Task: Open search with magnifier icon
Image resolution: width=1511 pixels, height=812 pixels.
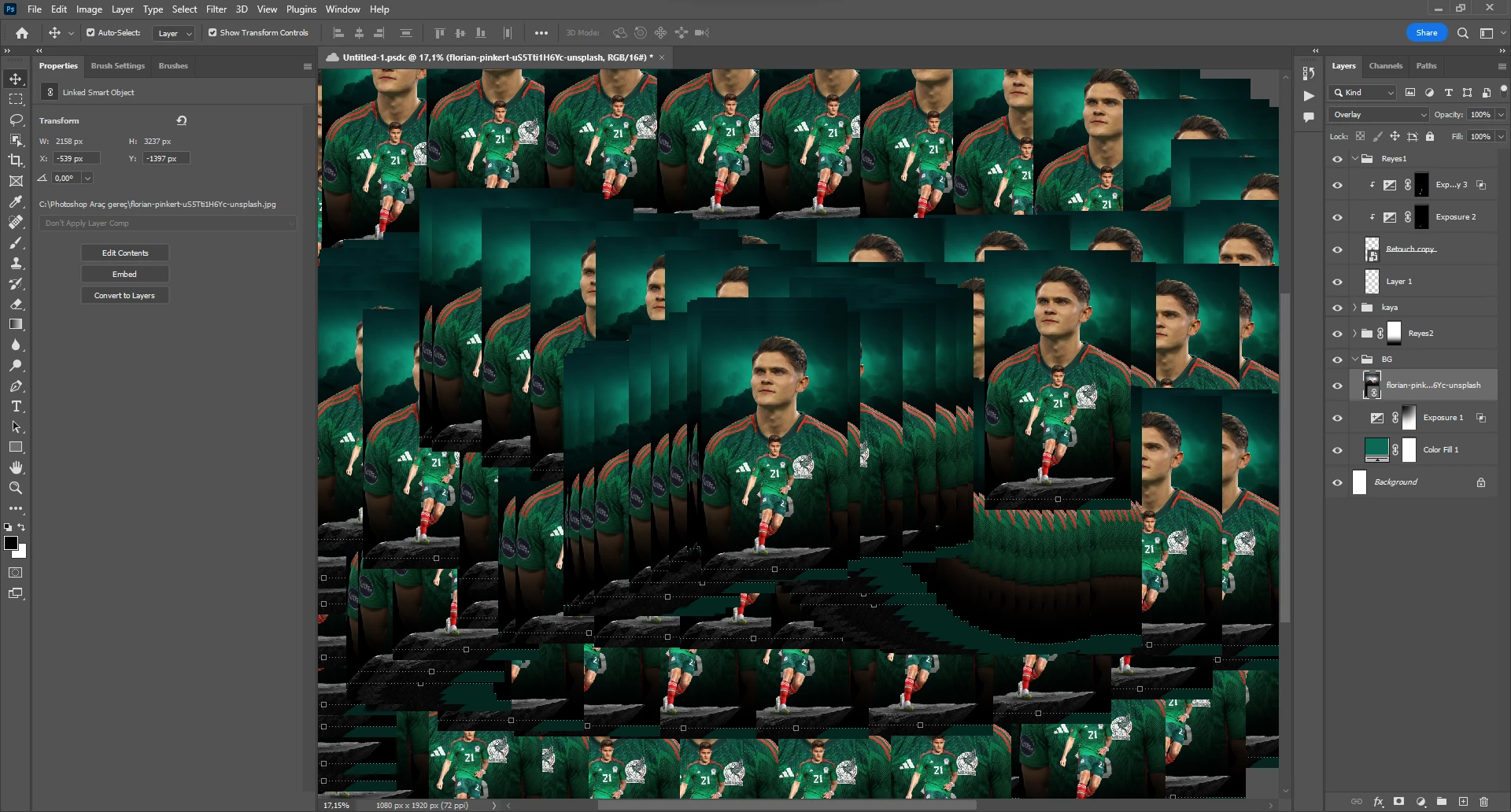Action: (x=1462, y=33)
